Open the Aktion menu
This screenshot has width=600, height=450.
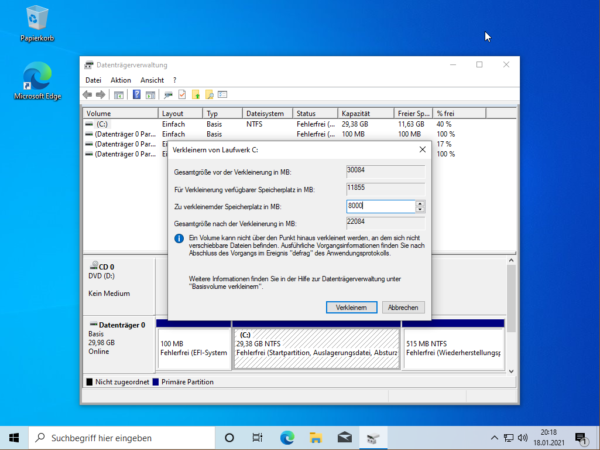click(120, 80)
